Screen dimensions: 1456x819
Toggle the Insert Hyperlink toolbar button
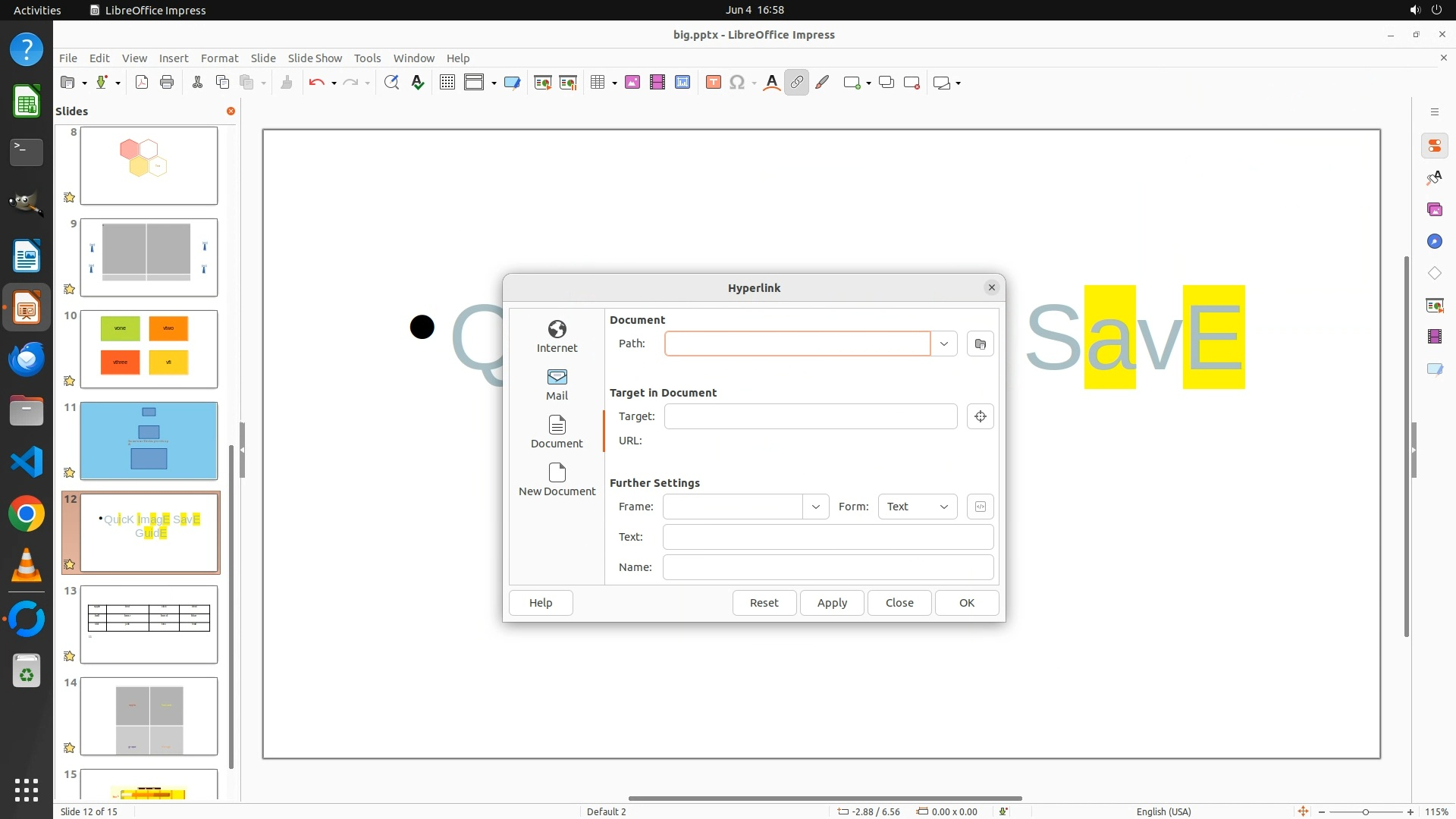coord(796,83)
